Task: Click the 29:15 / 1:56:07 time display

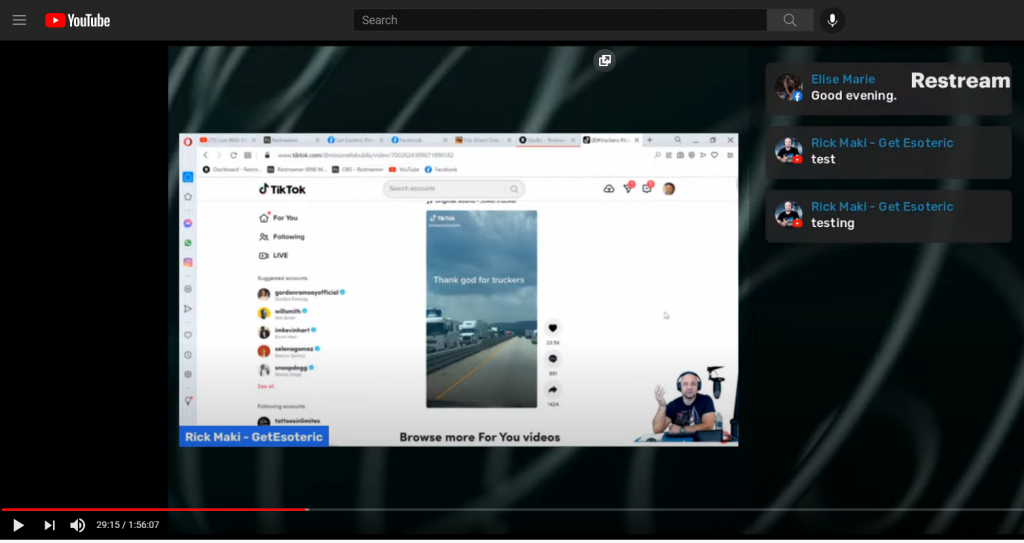Action: click(128, 525)
